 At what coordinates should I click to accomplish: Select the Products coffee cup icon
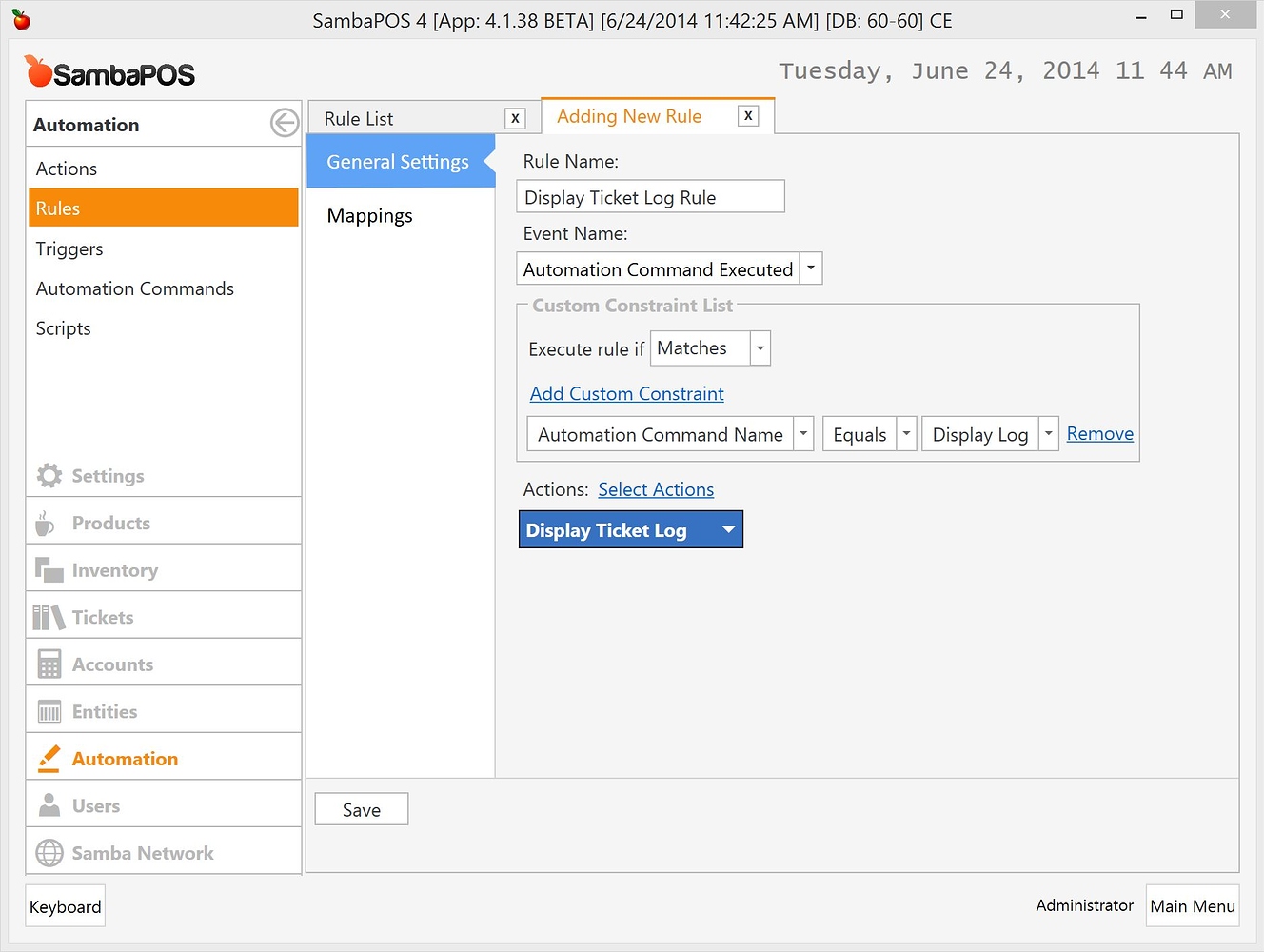pos(46,522)
